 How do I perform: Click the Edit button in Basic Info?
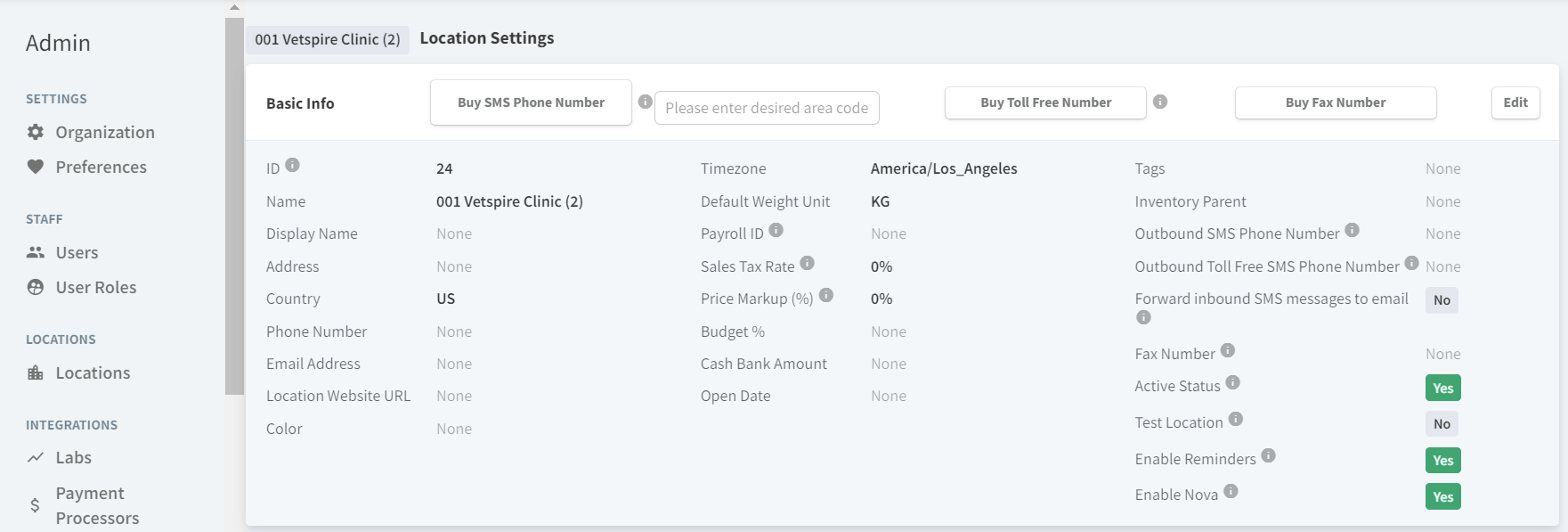click(1515, 102)
